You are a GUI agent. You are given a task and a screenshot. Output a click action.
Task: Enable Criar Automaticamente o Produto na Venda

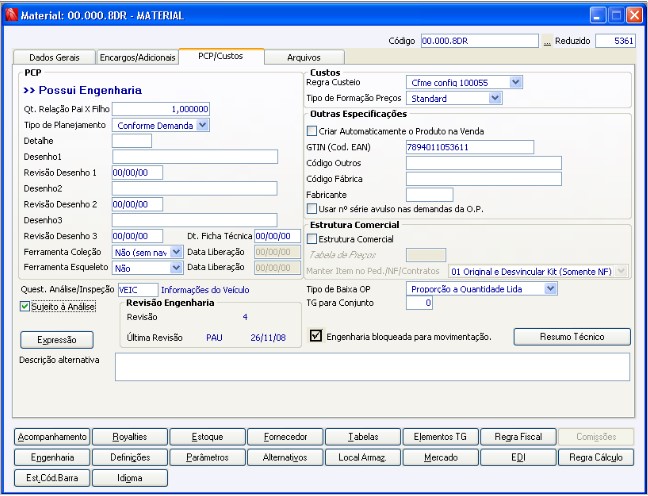312,131
